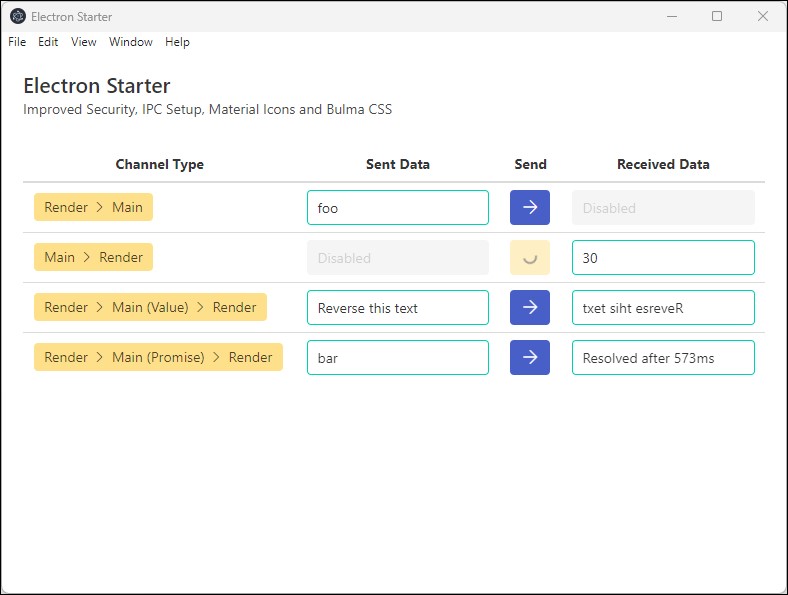
Task: Open the Help menu
Action: 177,42
